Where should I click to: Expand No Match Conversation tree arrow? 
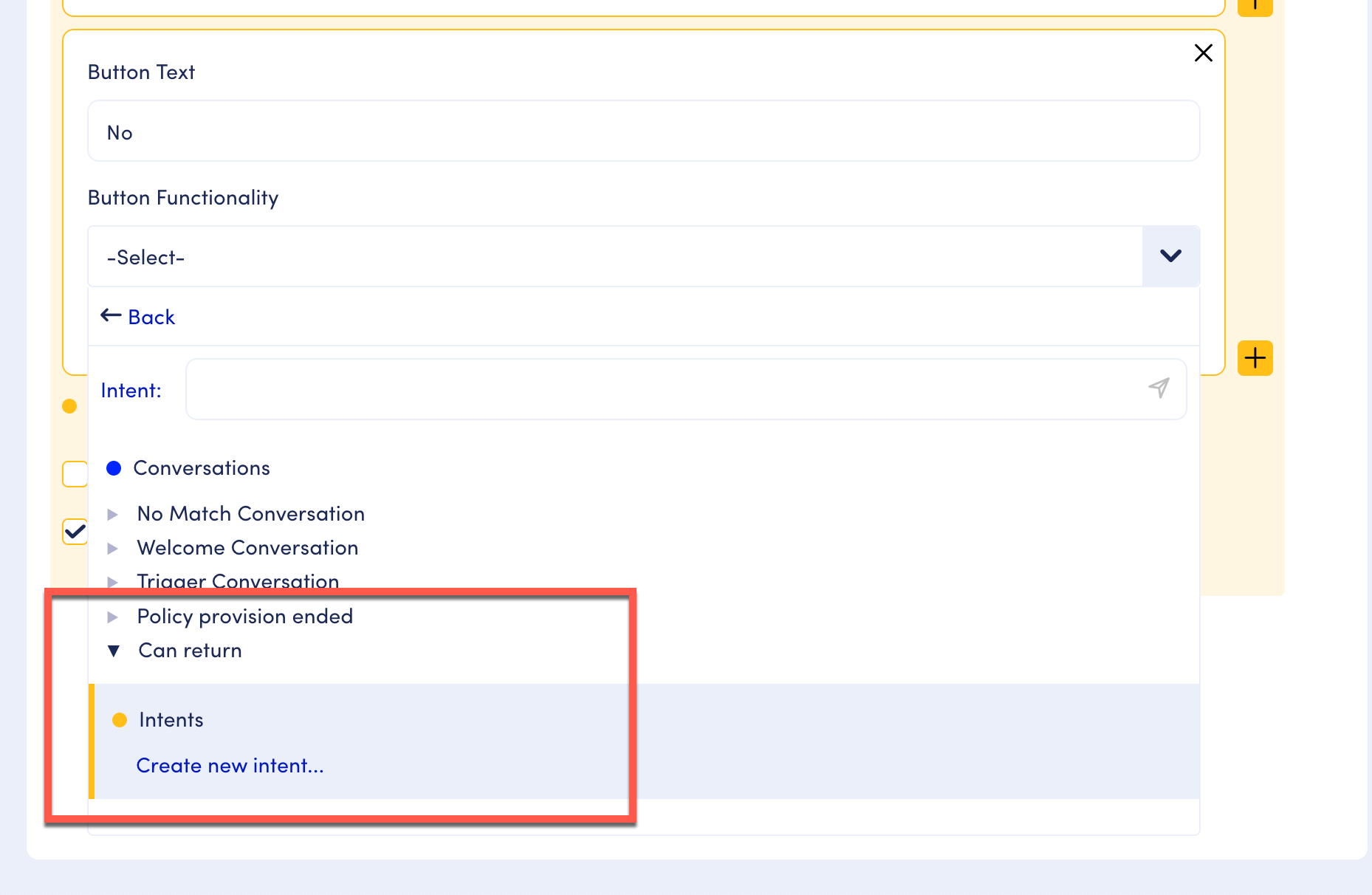pos(113,515)
